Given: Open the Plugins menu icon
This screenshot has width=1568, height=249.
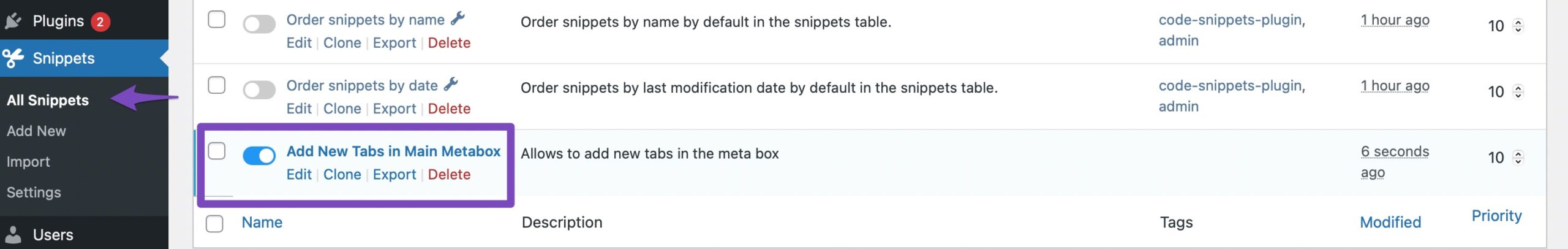Looking at the screenshot, I should coord(13,21).
